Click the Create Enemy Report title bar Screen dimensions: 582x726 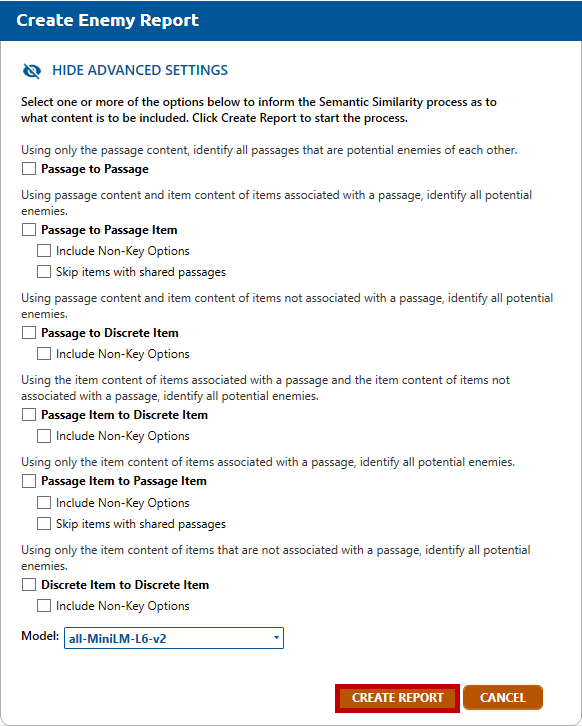[x=291, y=20]
